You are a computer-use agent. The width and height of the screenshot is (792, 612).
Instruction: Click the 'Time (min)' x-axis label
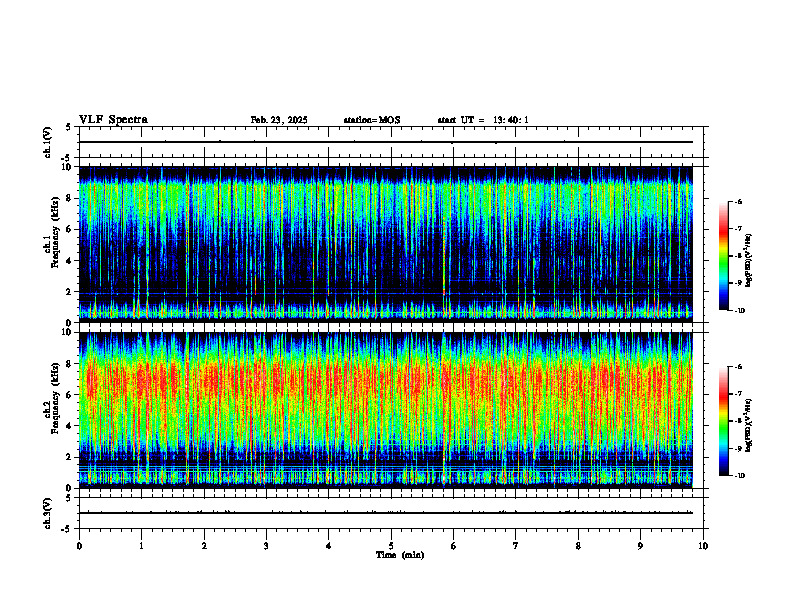click(x=400, y=555)
